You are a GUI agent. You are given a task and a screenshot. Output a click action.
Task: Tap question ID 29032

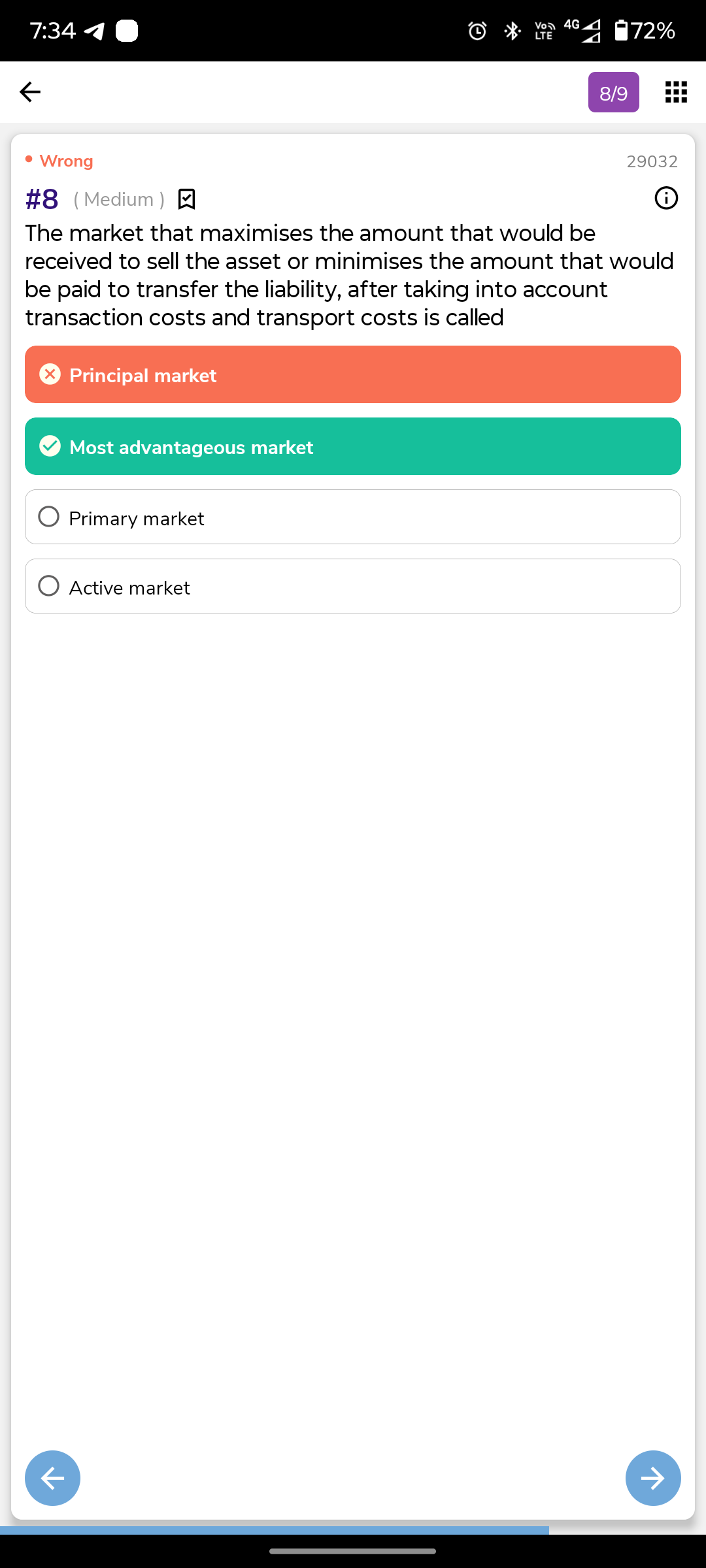[652, 161]
